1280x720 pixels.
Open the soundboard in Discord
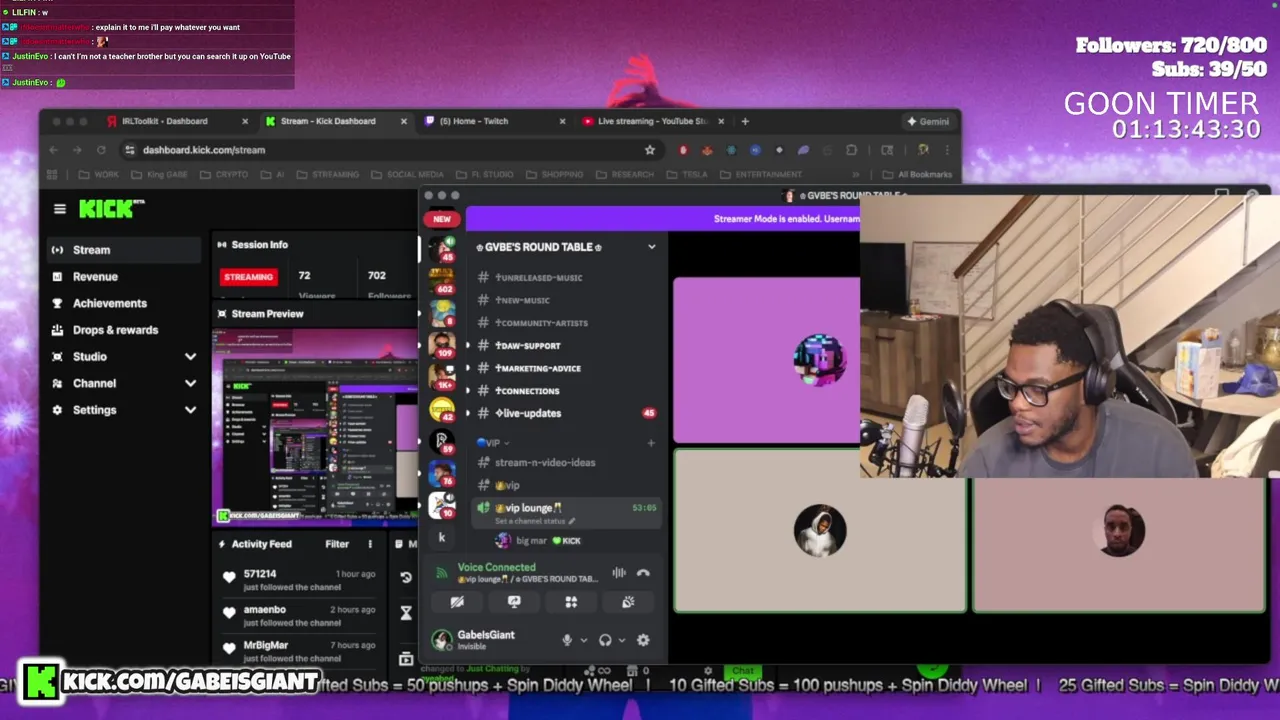[x=628, y=602]
